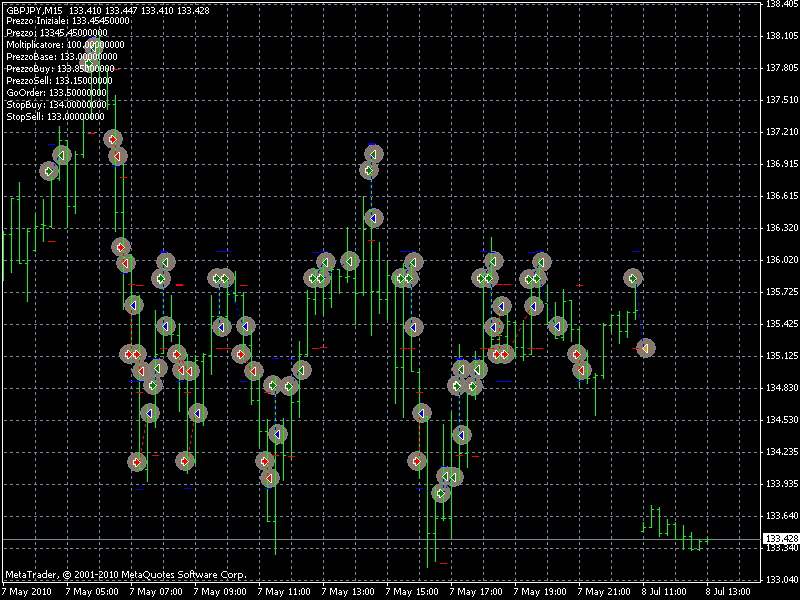800x600 pixels.
Task: Click the Moltiplicatore: 100.00000000 label
Action: (x=65, y=45)
